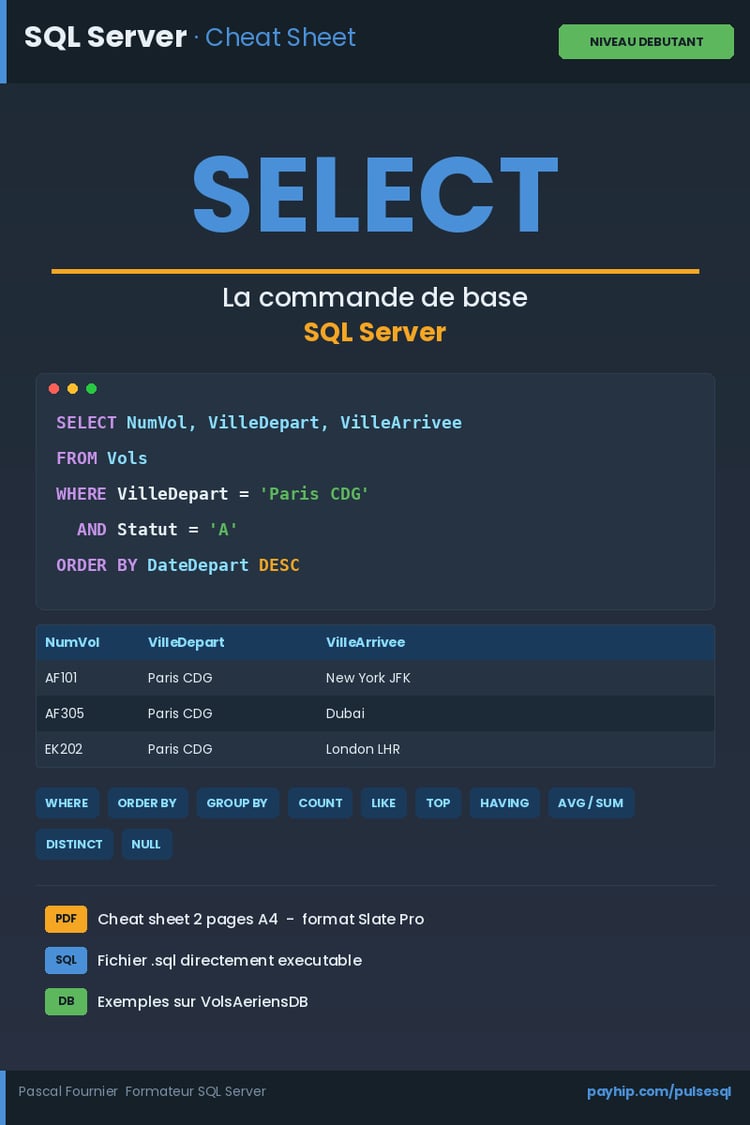Select the LIKE keyword tag

383,803
